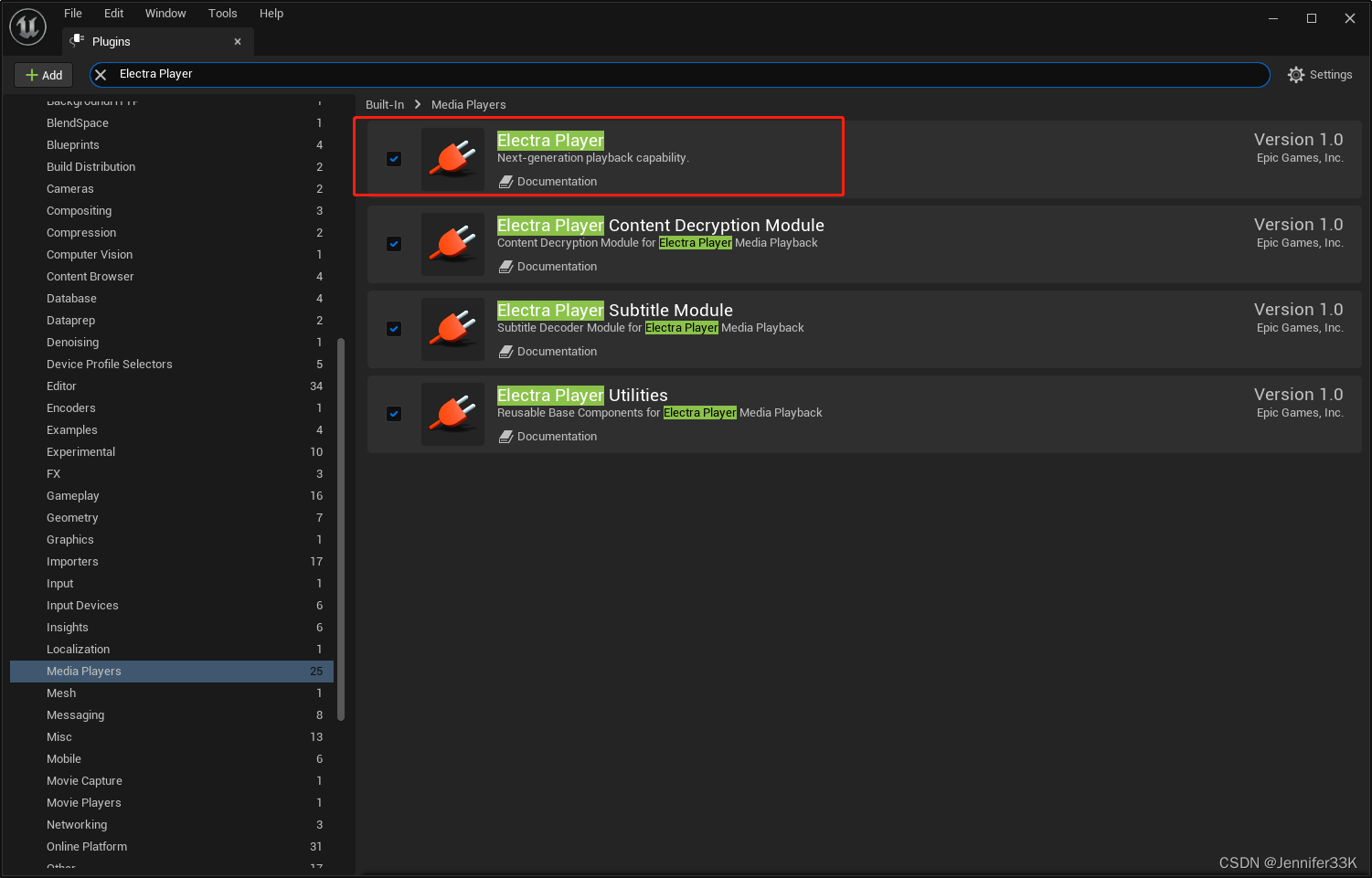Open Documentation for Subtitle Module

pos(548,352)
